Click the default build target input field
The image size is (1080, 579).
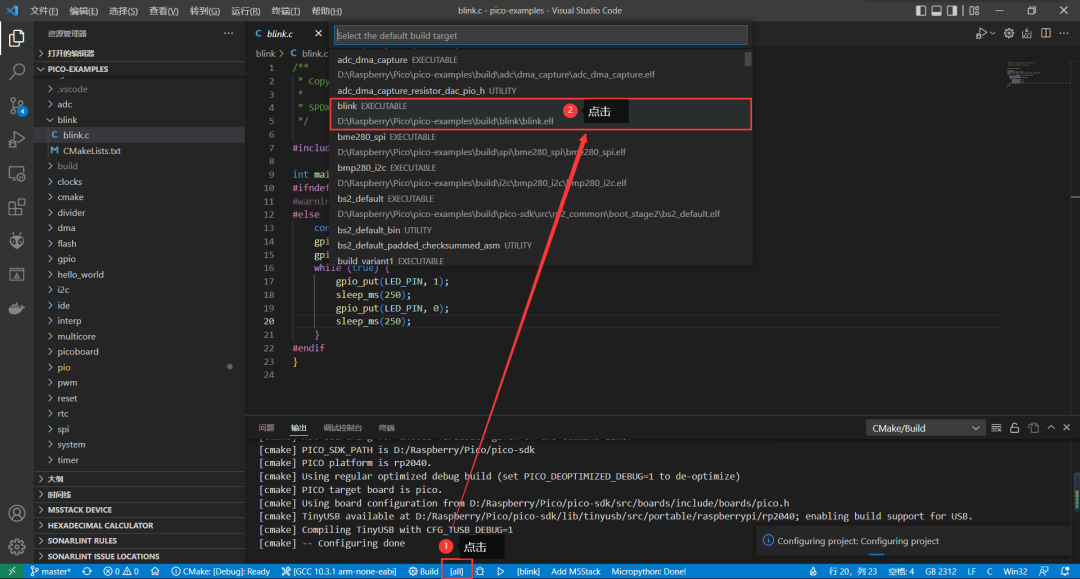540,35
